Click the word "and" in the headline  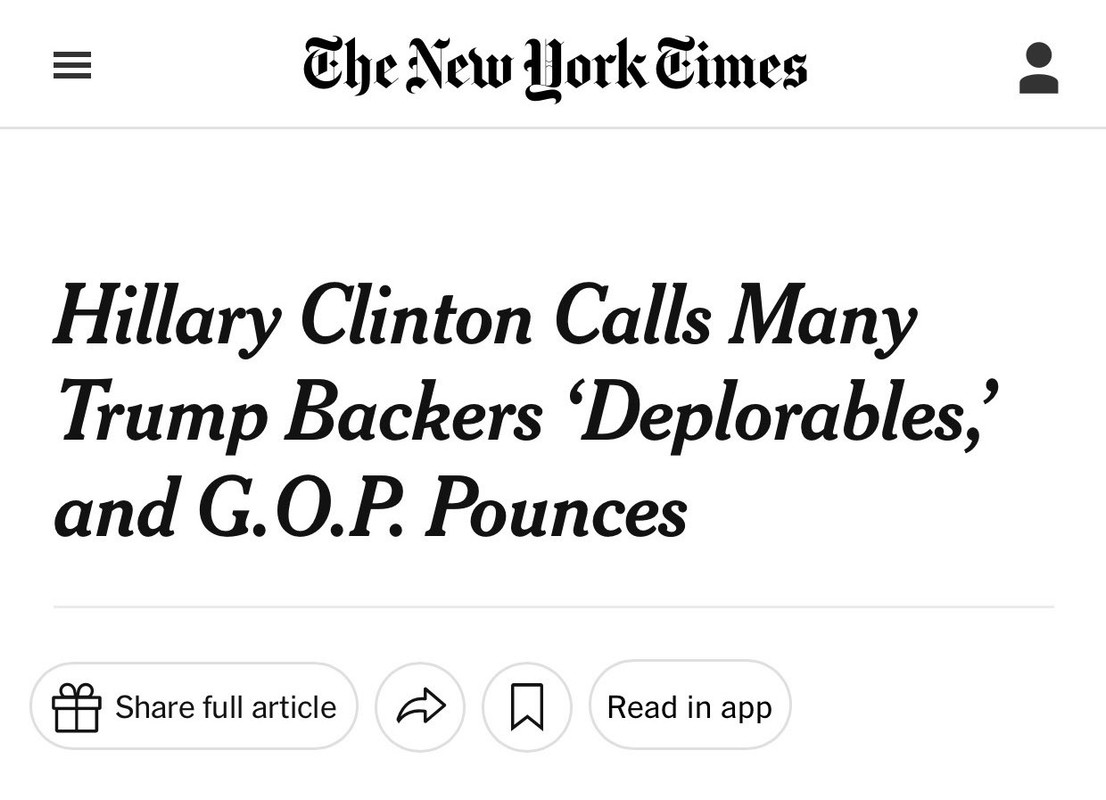click(115, 510)
